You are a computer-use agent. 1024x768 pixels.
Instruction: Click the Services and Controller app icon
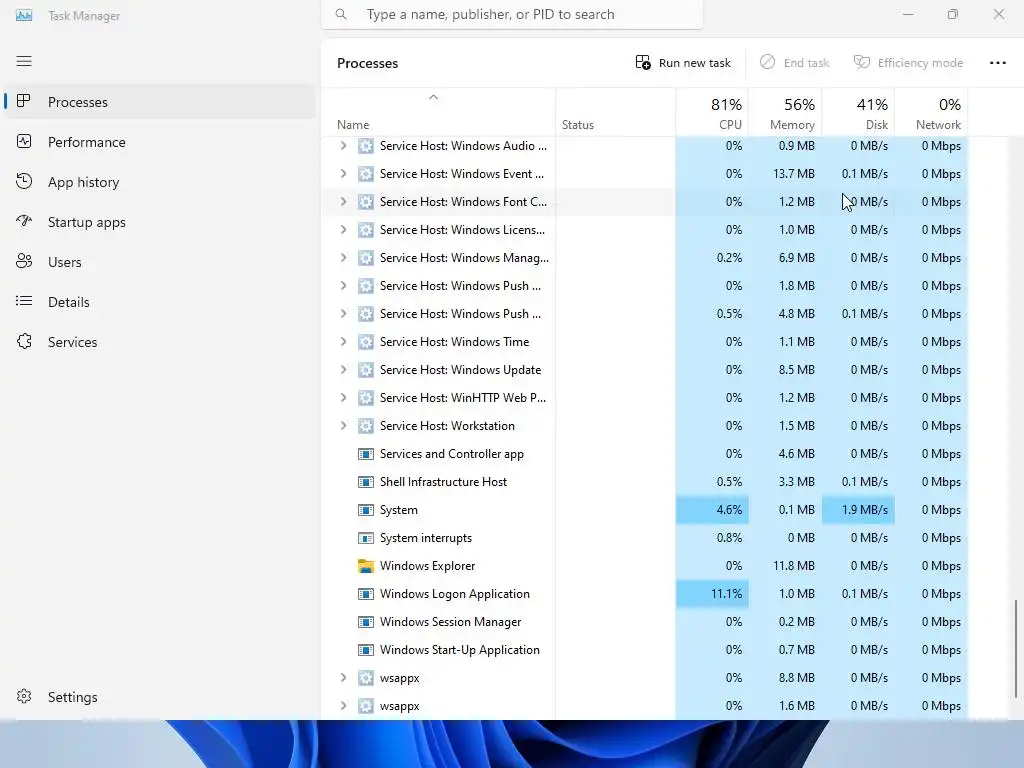click(x=366, y=454)
